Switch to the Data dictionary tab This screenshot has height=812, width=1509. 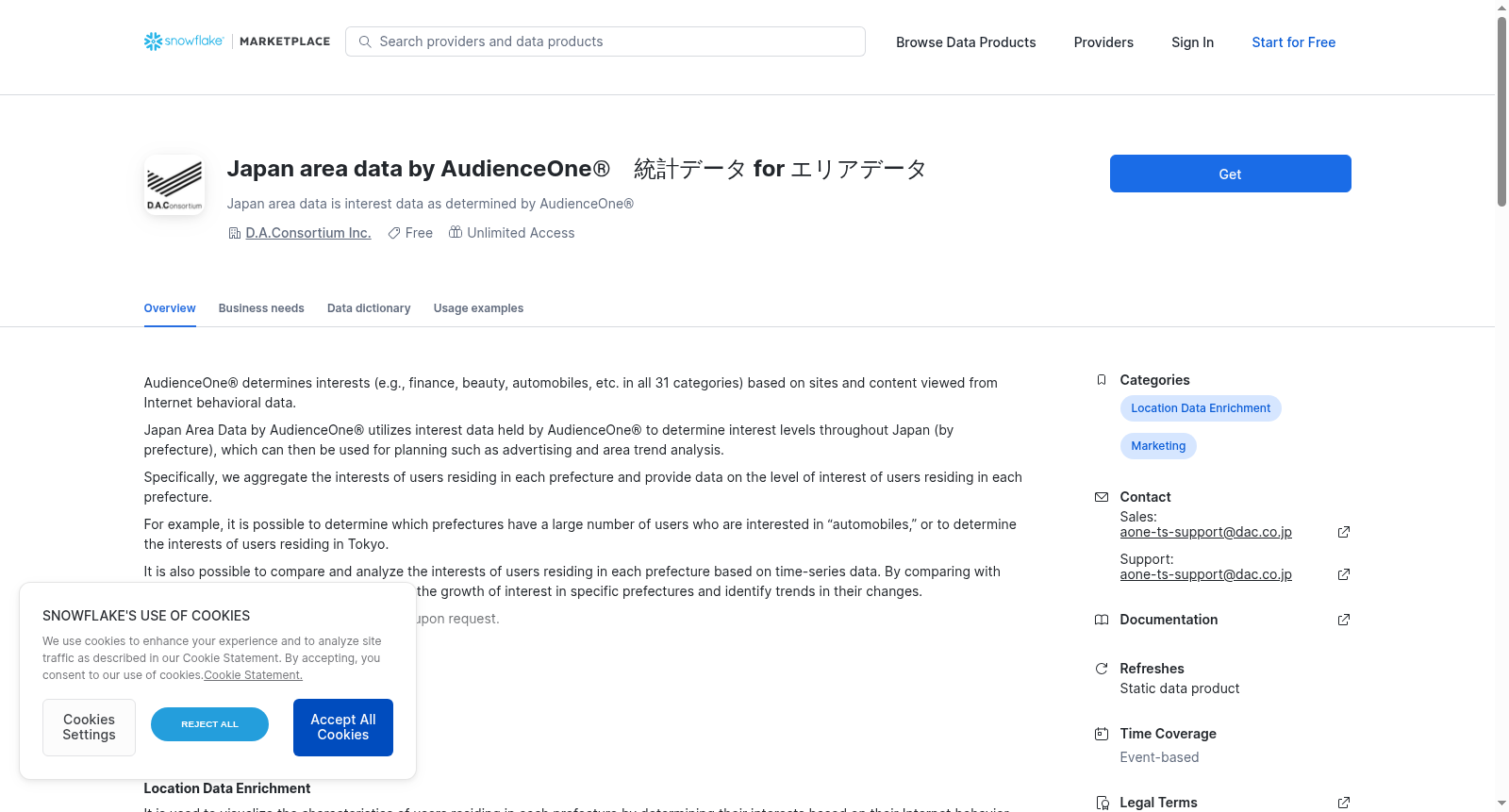[369, 308]
